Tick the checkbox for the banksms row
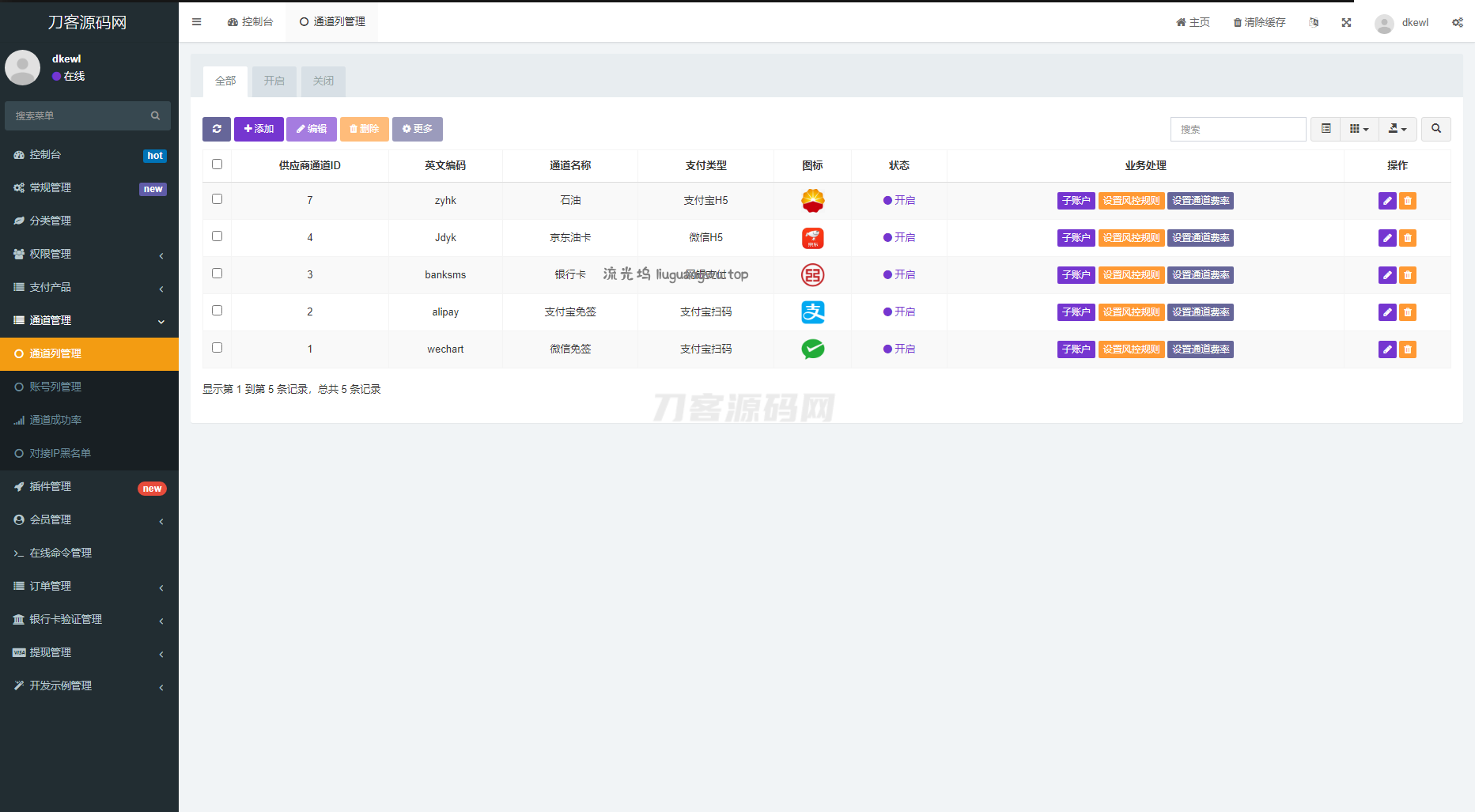 click(217, 274)
